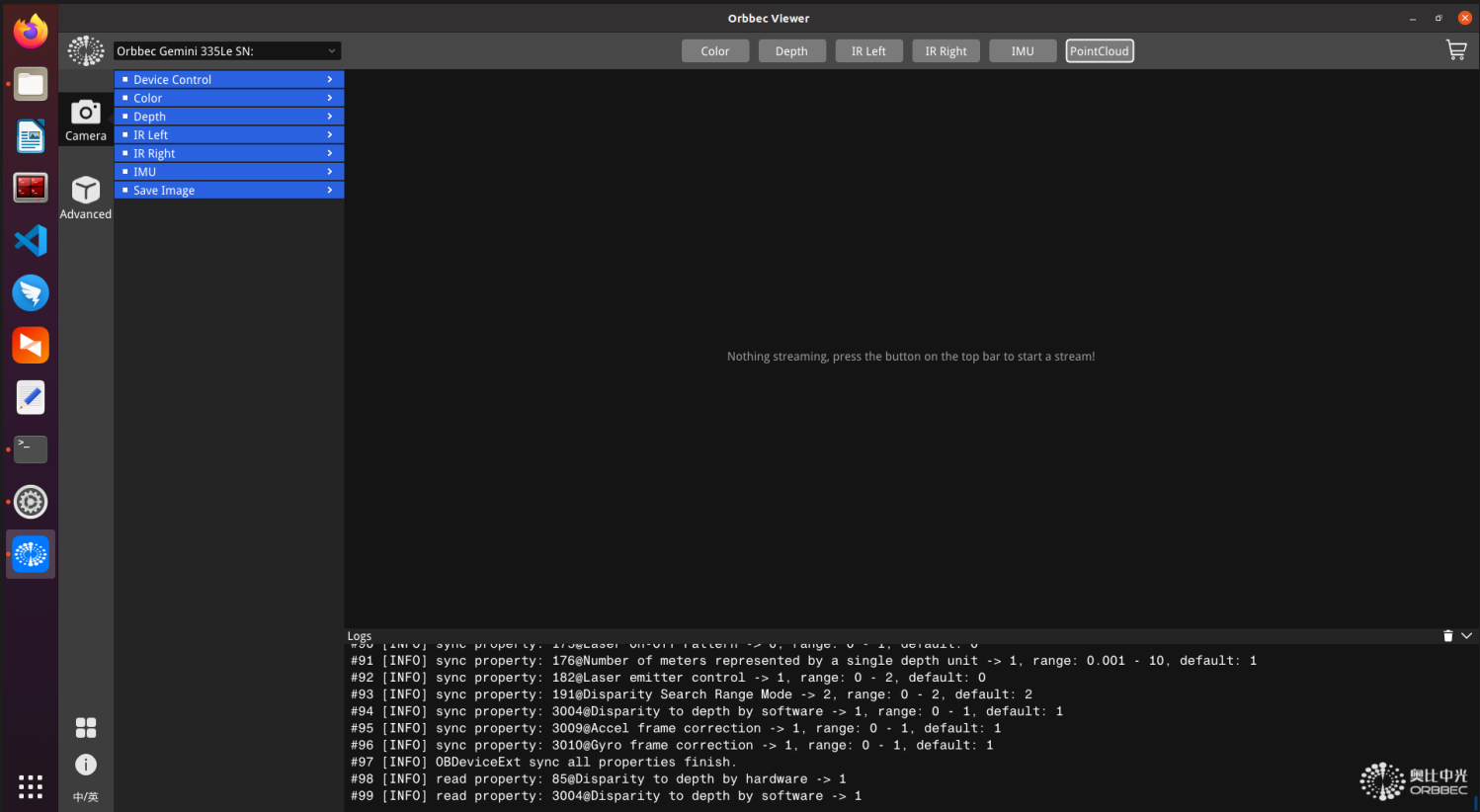This screenshot has height=812, width=1480.
Task: Expand the Color settings section
Action: (x=229, y=98)
